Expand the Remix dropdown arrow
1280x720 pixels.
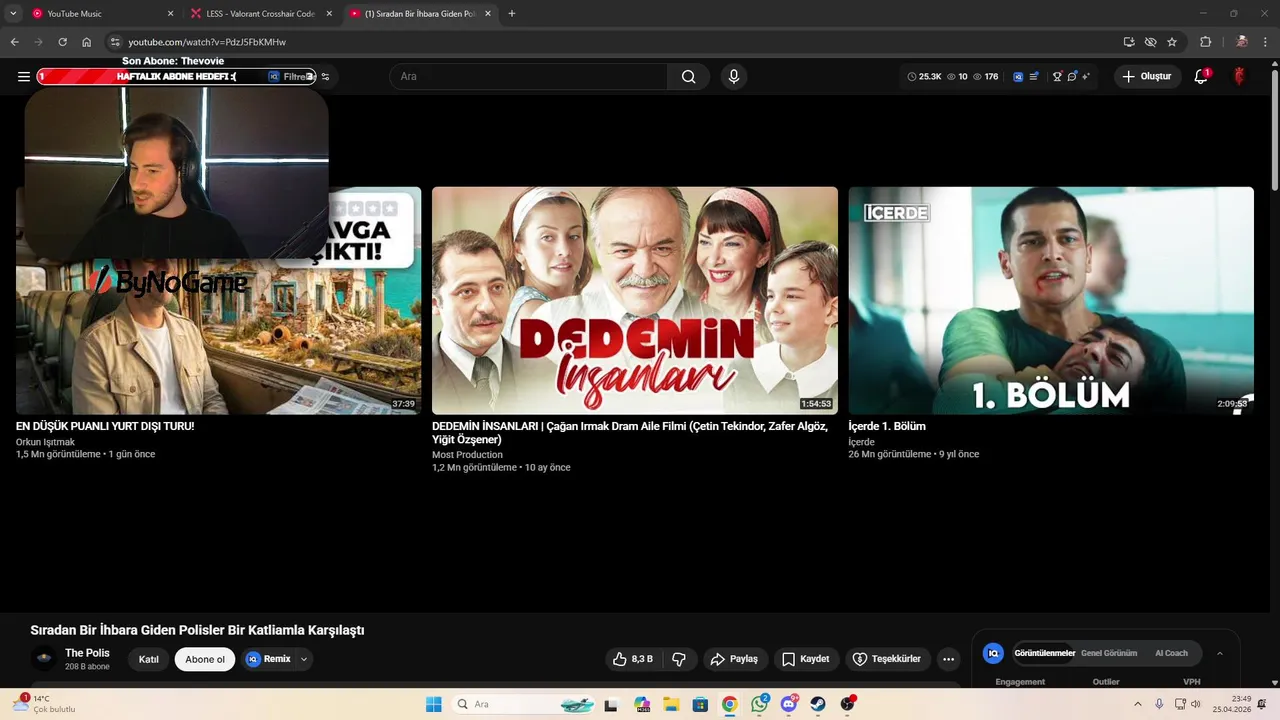click(303, 659)
